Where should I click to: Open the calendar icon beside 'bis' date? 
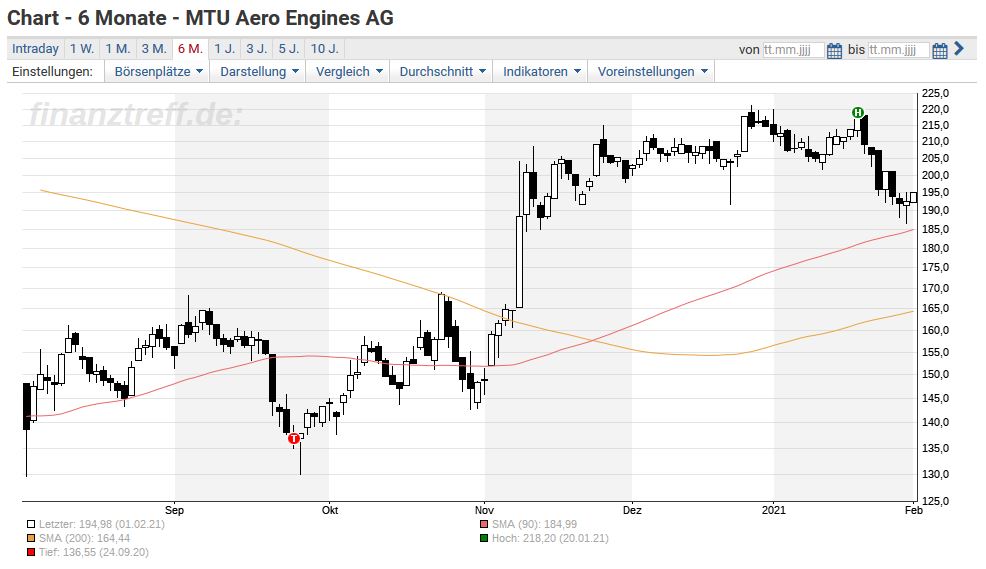(x=939, y=50)
